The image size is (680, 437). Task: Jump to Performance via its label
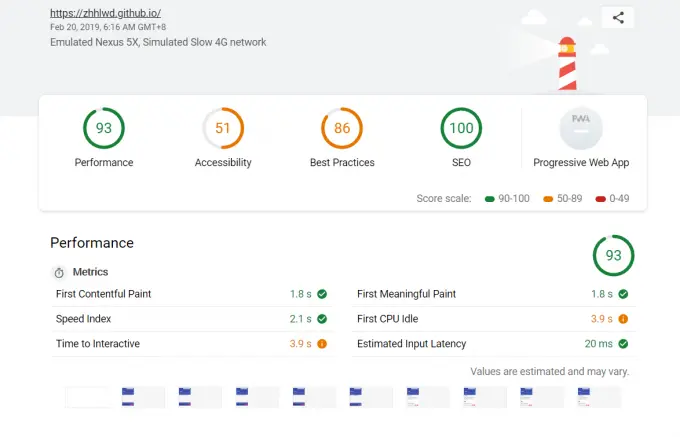[104, 163]
